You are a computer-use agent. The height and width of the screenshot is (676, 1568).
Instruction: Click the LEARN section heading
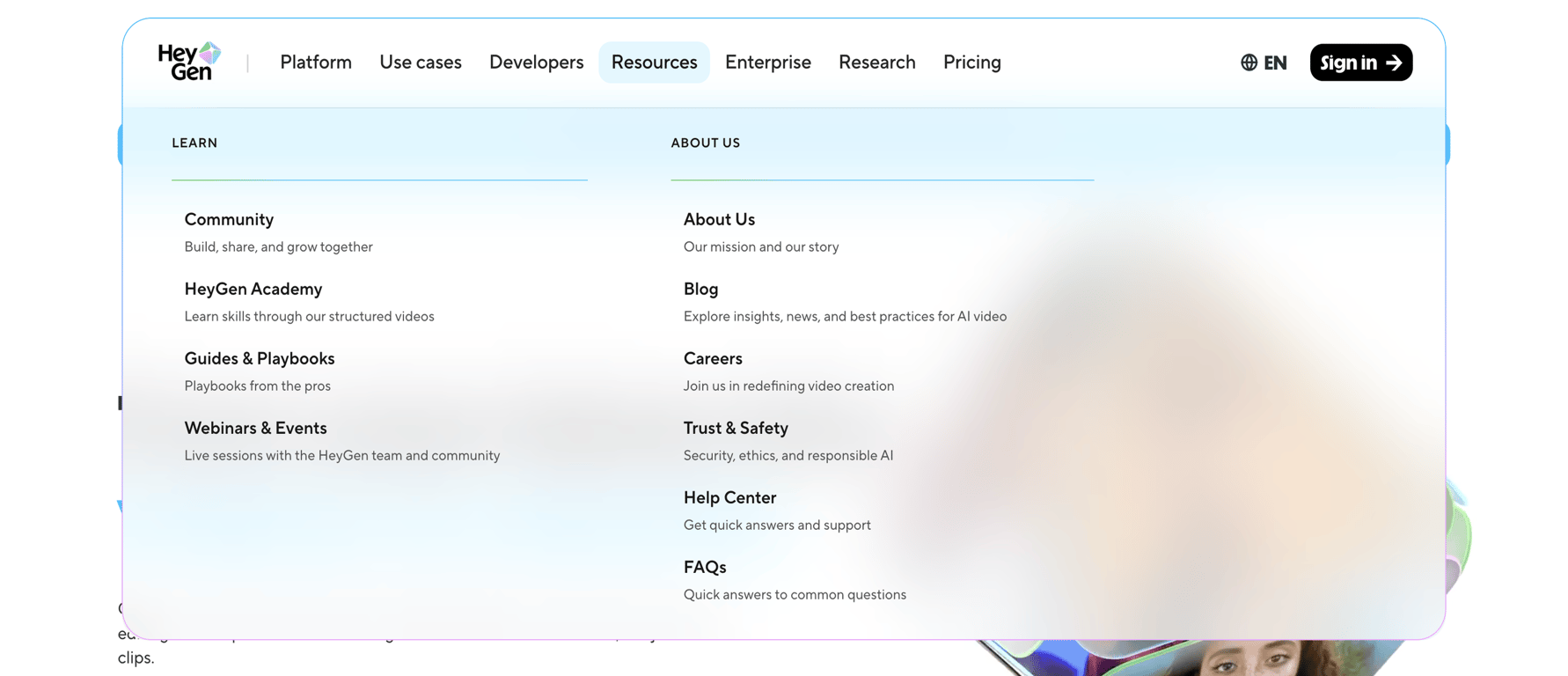(x=194, y=143)
